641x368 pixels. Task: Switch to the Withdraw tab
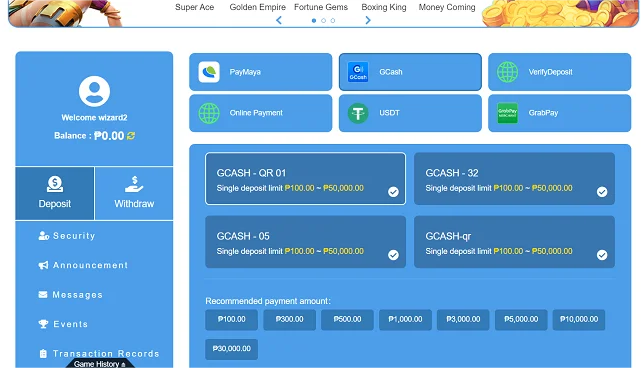pyautogui.click(x=134, y=193)
